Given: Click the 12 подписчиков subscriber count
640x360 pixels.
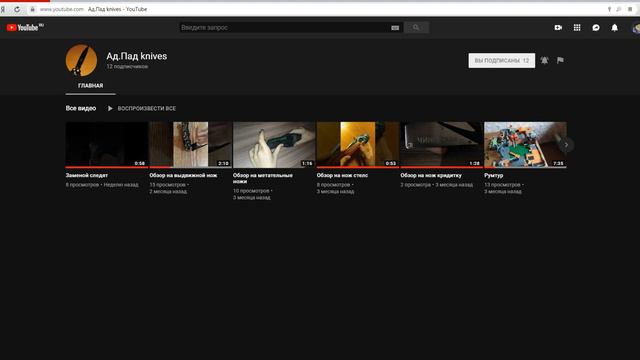Looking at the screenshot, I should [127, 67].
